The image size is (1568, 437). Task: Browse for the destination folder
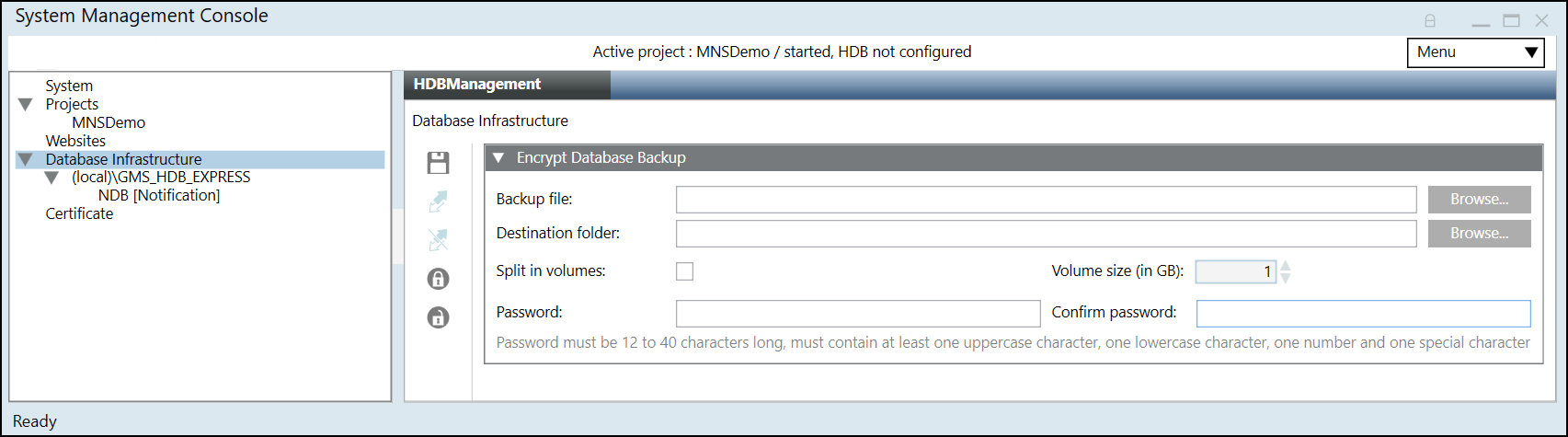click(x=1479, y=234)
